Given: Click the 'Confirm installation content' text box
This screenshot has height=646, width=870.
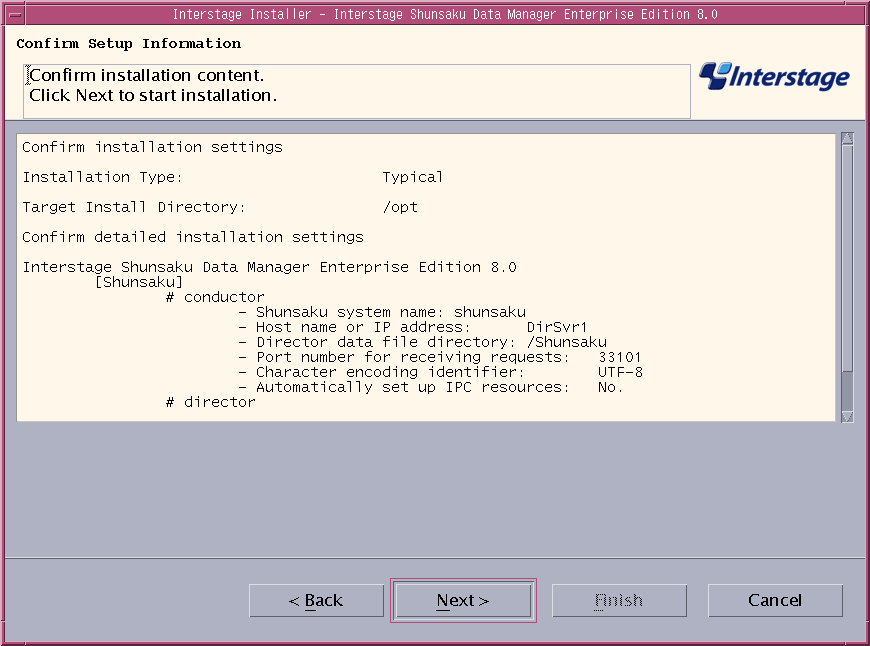Looking at the screenshot, I should [x=357, y=91].
